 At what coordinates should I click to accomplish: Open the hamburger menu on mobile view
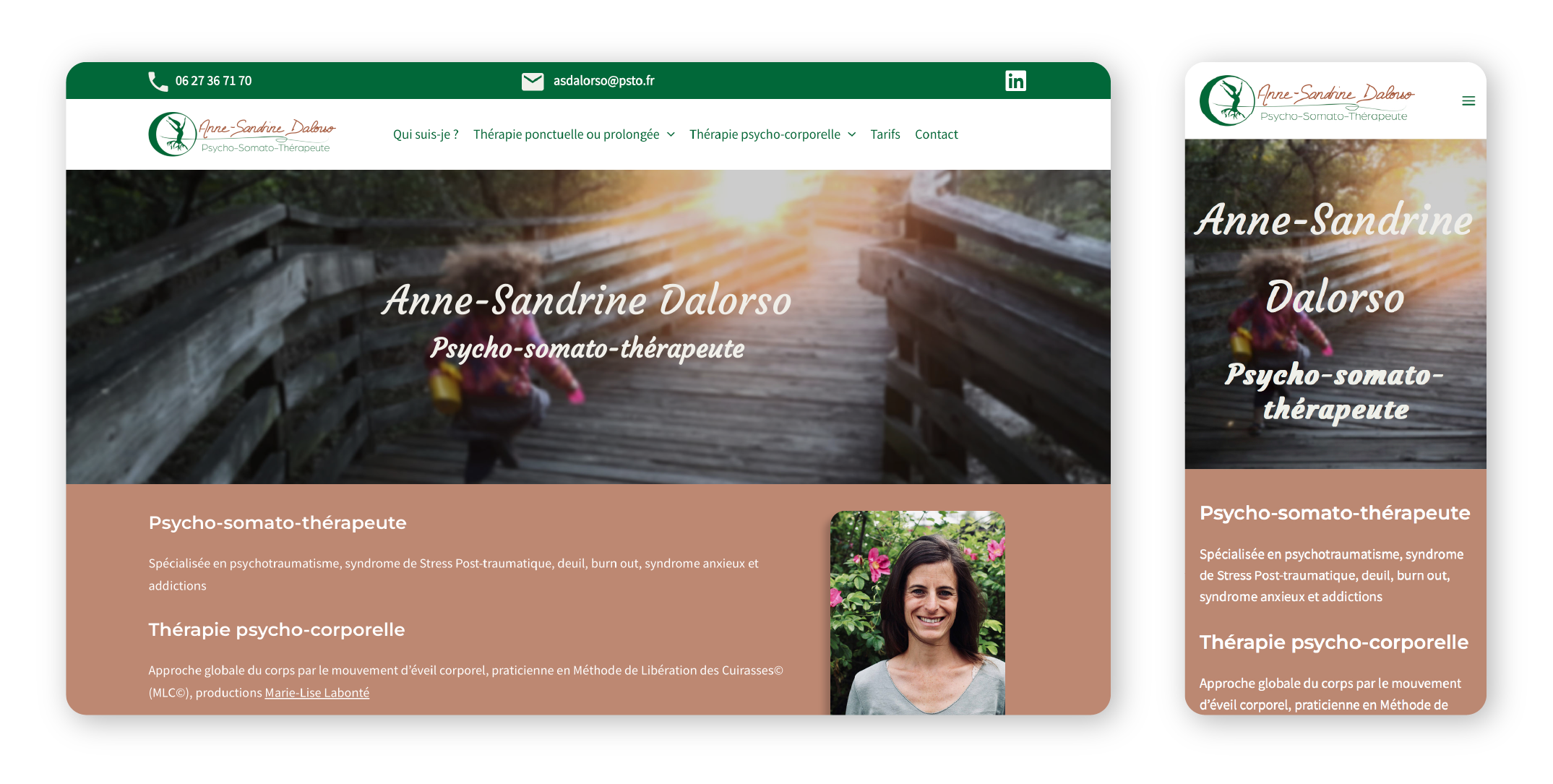click(x=1468, y=100)
